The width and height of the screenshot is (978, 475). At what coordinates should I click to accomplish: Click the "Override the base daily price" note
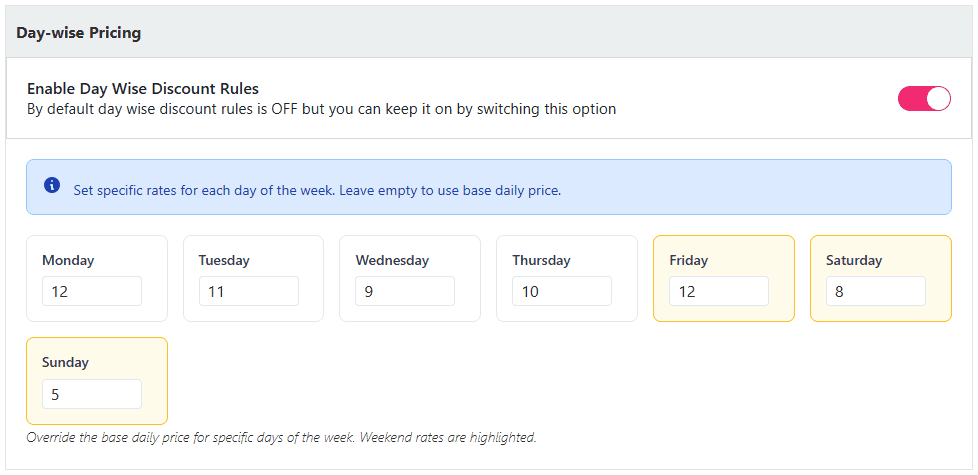281,438
